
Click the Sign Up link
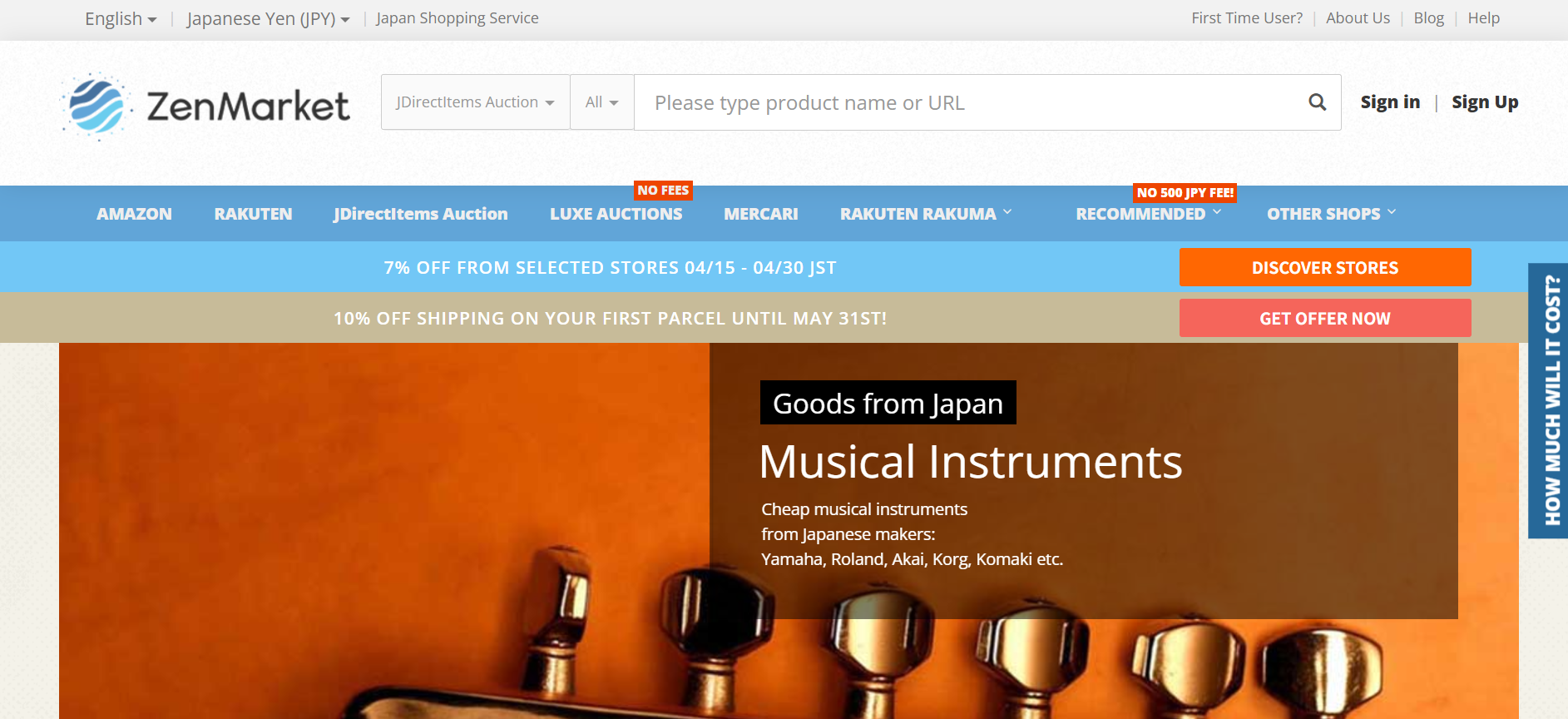(x=1485, y=102)
